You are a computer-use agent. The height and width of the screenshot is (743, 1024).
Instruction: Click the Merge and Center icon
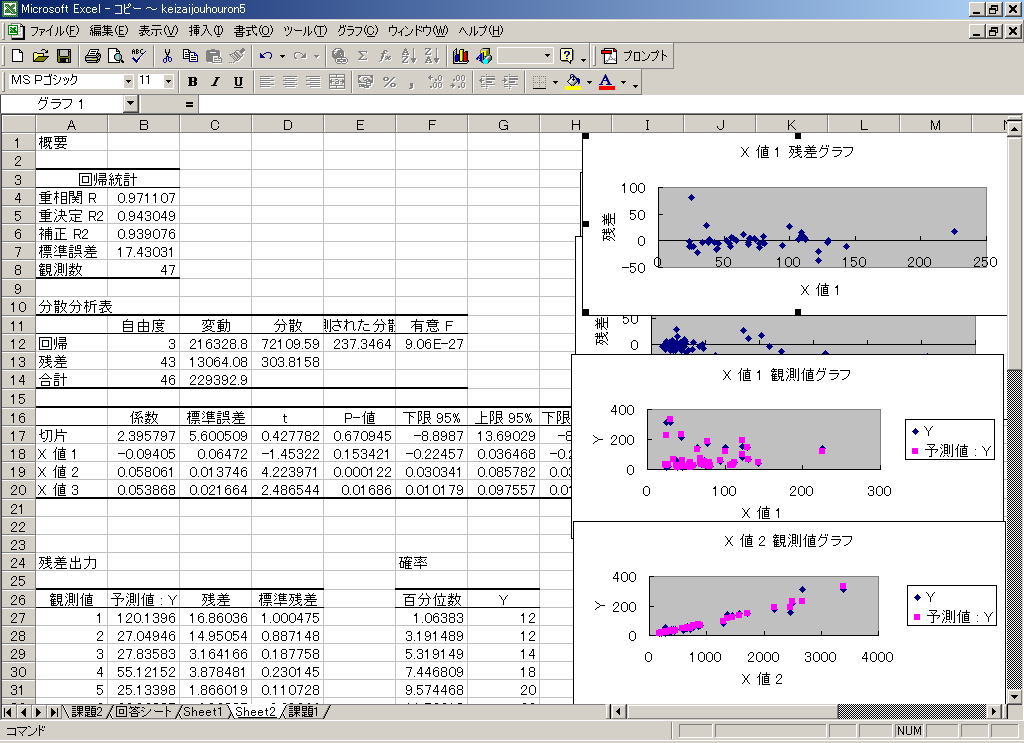pyautogui.click(x=337, y=82)
